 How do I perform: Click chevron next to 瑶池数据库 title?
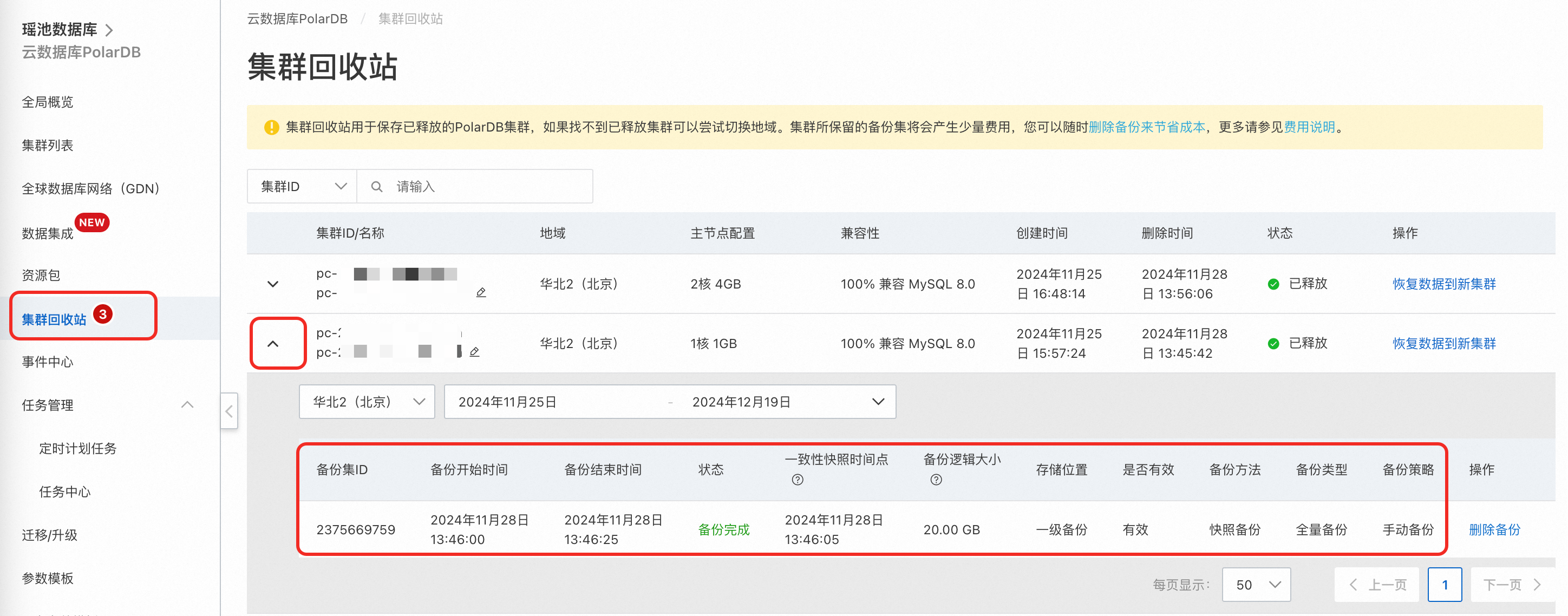coord(109,30)
